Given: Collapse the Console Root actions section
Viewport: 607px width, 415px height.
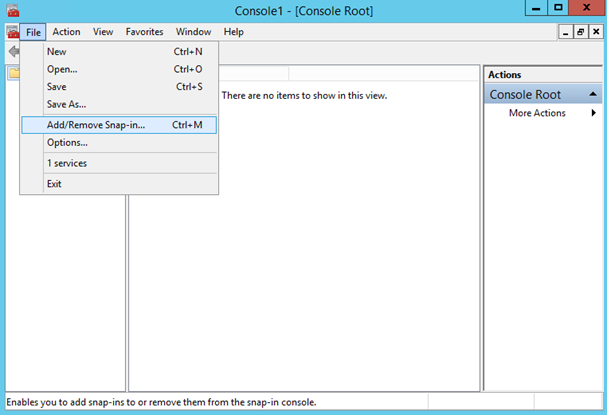Looking at the screenshot, I should click(594, 94).
